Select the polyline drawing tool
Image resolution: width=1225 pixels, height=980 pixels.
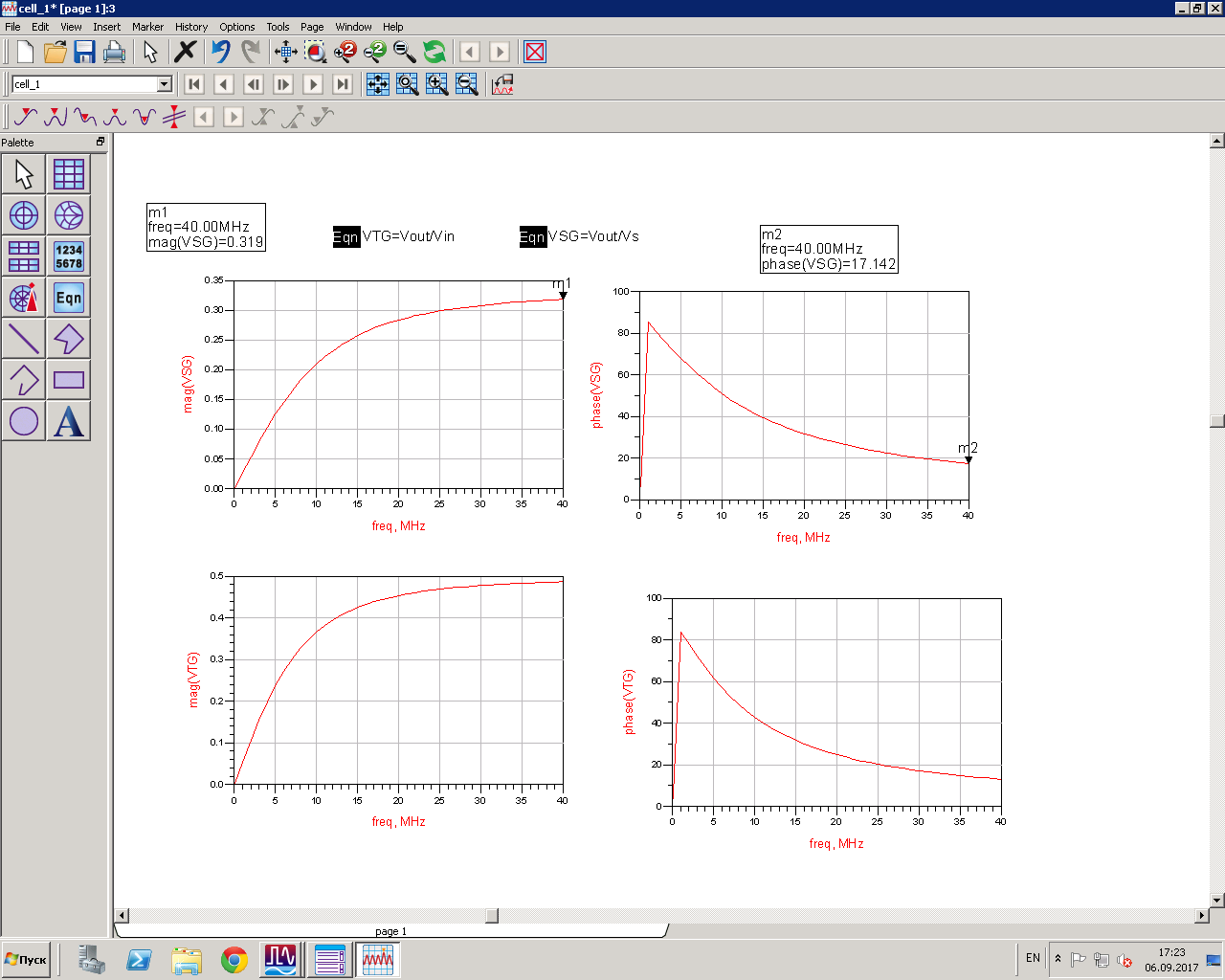pyautogui.click(x=24, y=380)
